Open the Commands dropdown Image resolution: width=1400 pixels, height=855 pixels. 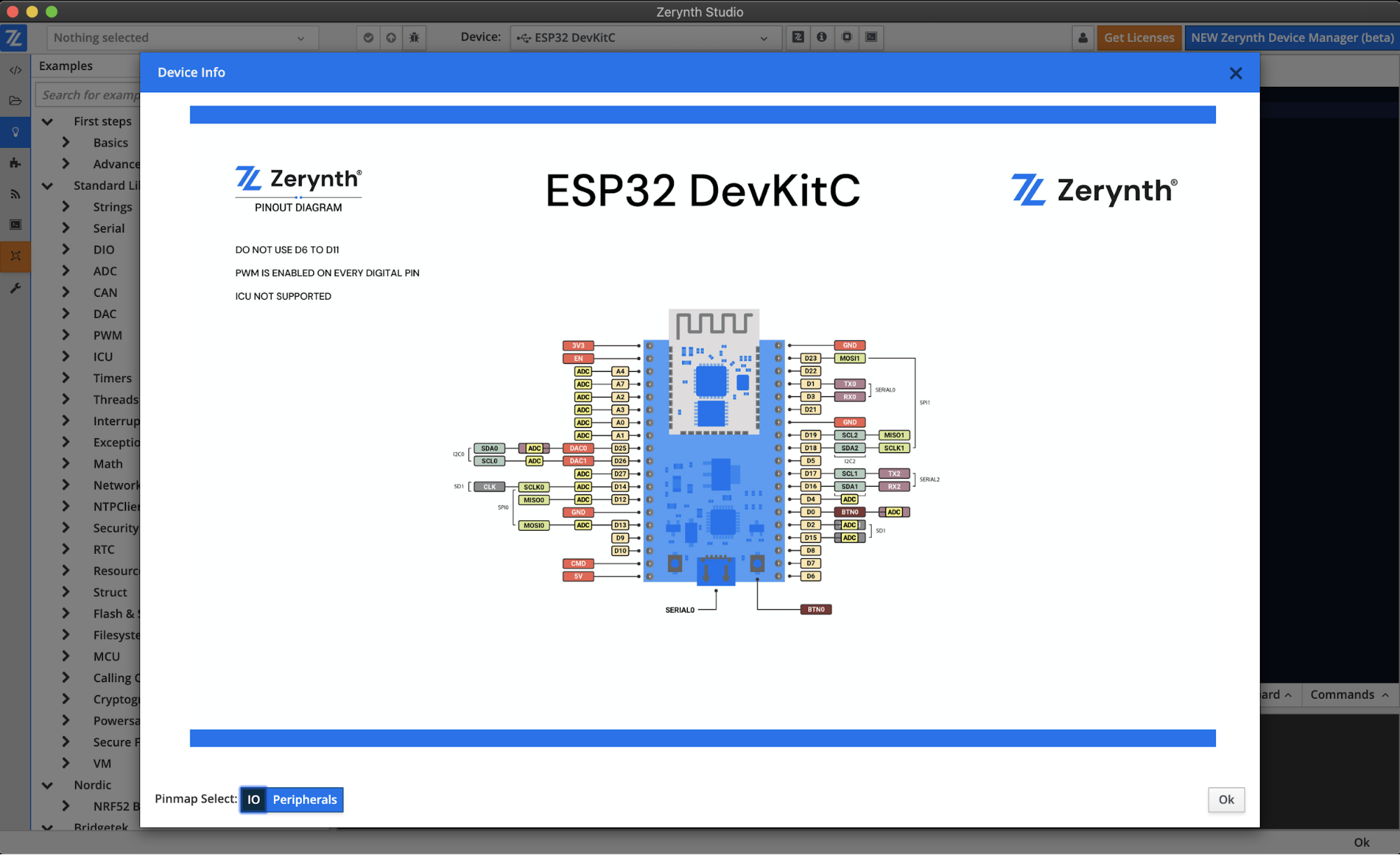[x=1350, y=695]
